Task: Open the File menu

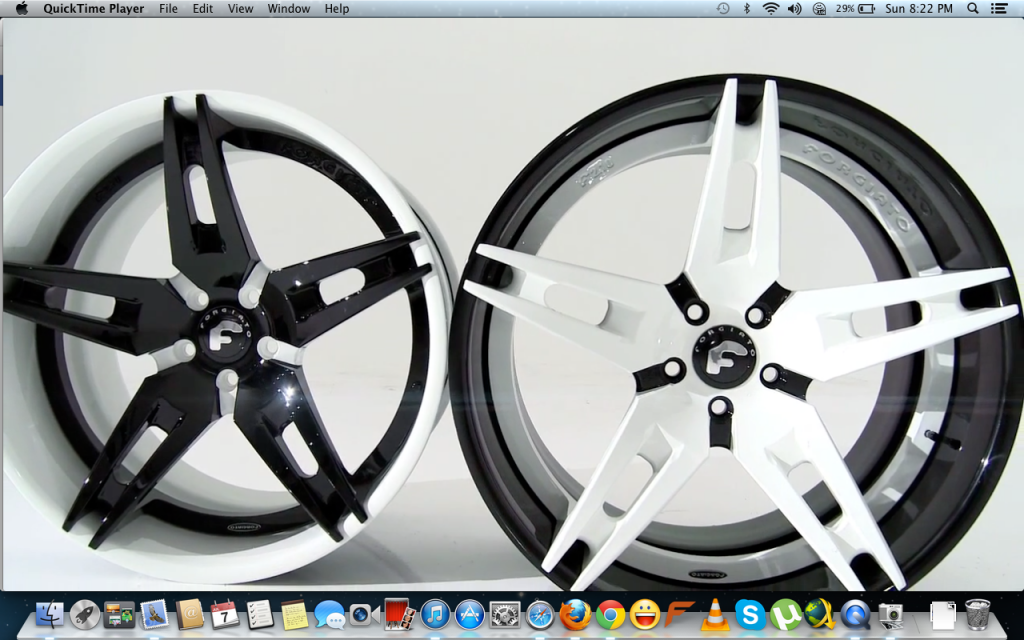Action: pos(168,8)
